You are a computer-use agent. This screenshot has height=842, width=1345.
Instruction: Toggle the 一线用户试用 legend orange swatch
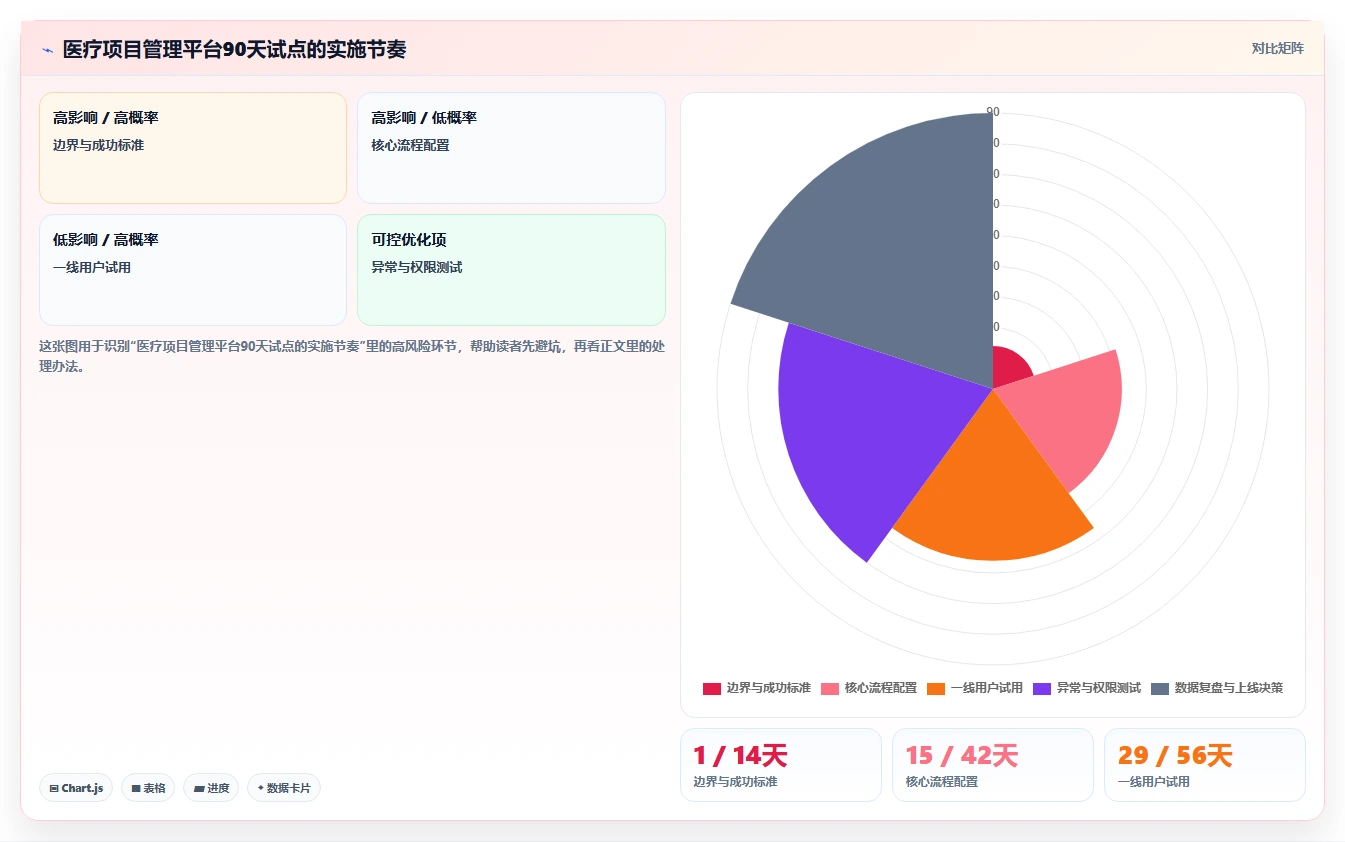tap(936, 688)
